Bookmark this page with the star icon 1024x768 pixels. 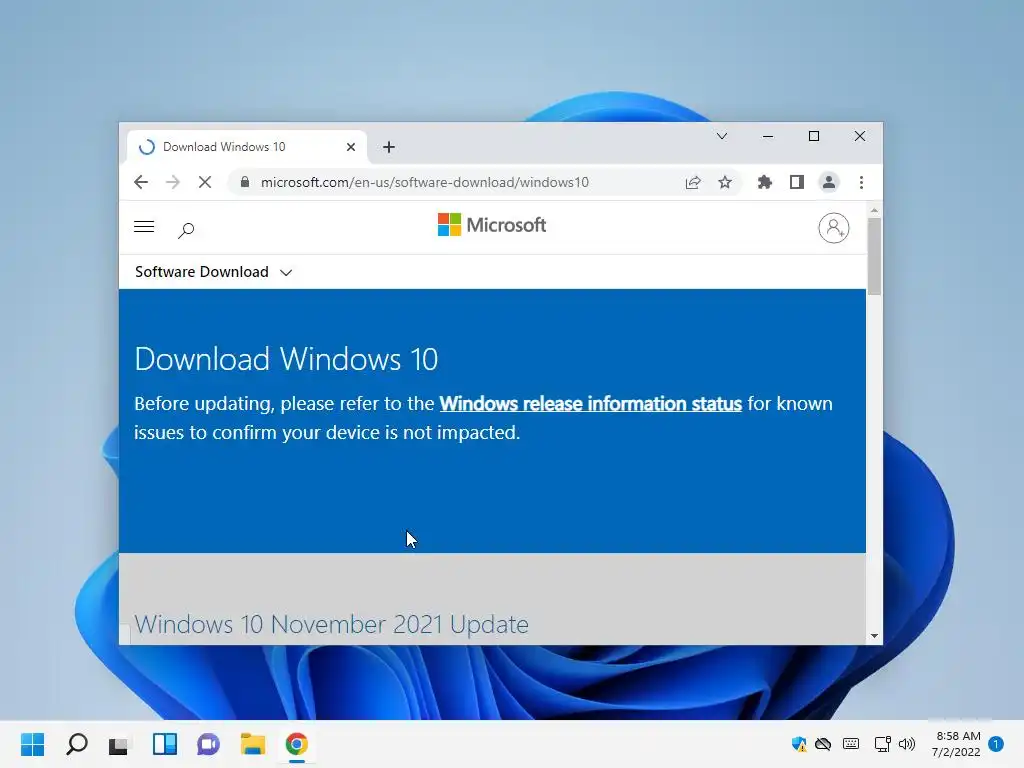(x=725, y=182)
